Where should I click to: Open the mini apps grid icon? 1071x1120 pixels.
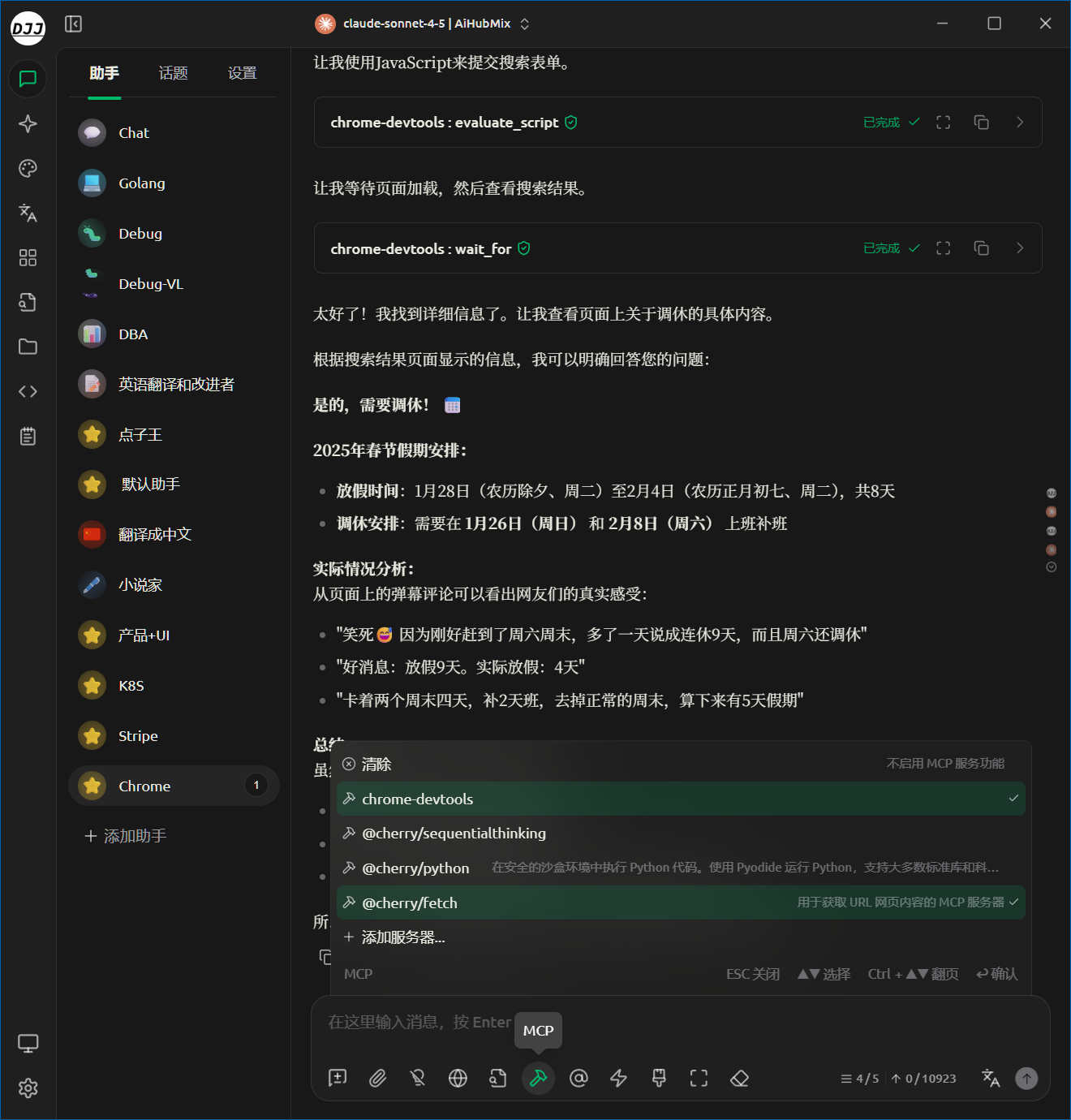[28, 257]
